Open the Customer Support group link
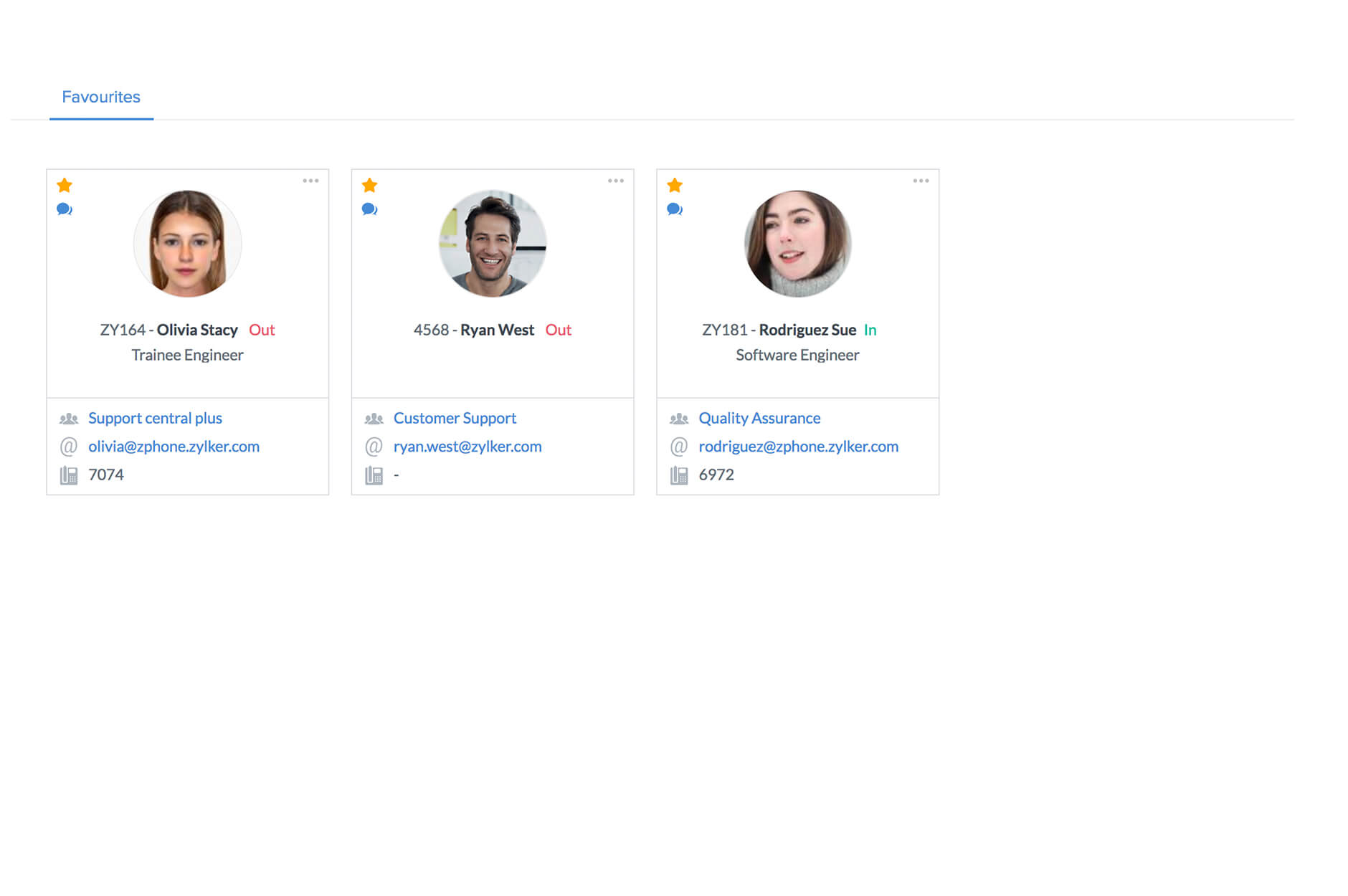 pos(455,418)
